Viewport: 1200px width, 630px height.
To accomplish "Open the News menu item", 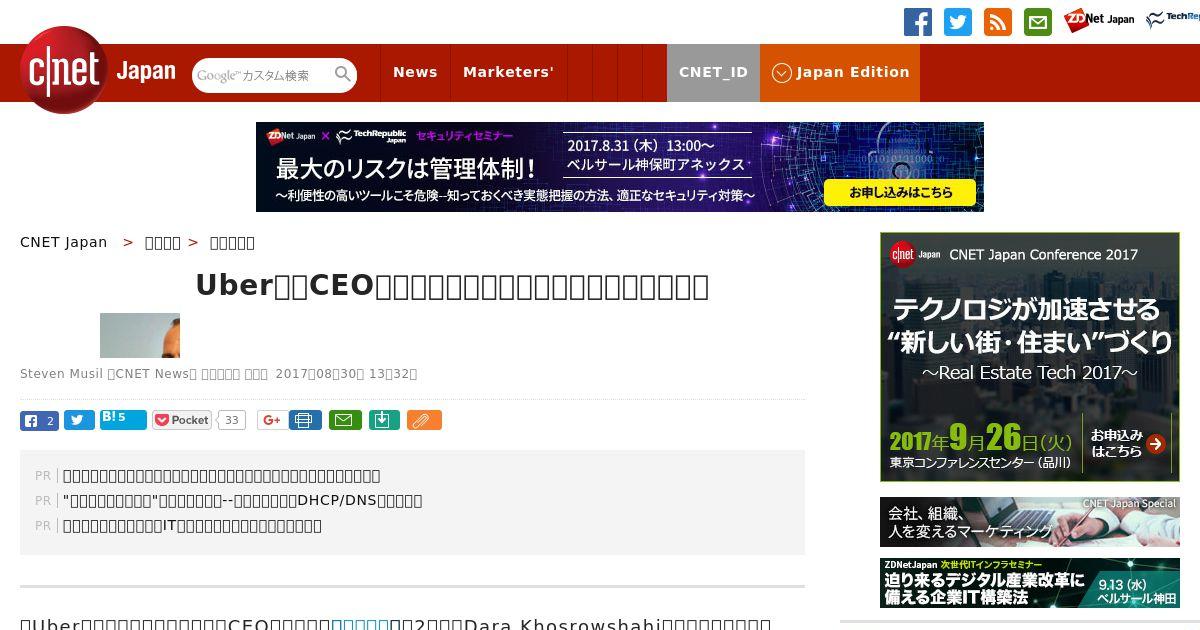I will pos(415,72).
